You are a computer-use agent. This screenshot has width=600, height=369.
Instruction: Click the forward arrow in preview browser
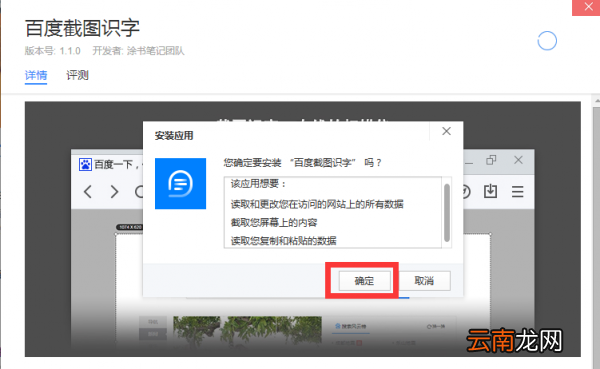point(114,191)
